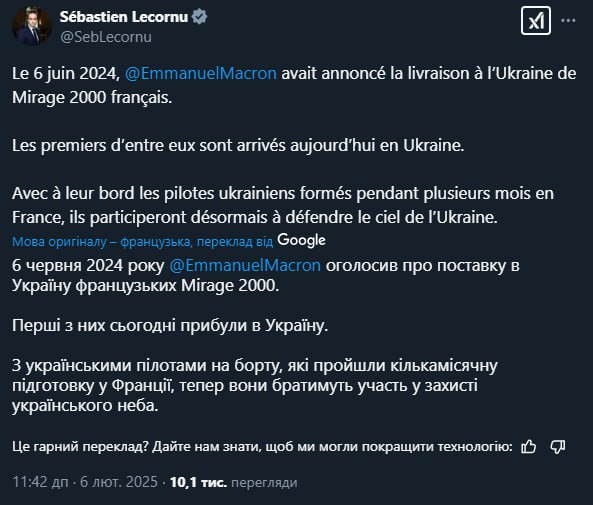Open Sébastien Lecornu's profile avatar

click(x=32, y=25)
